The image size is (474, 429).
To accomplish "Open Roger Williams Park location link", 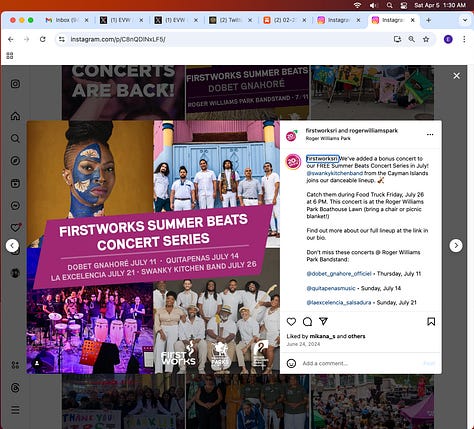I will 328,138.
